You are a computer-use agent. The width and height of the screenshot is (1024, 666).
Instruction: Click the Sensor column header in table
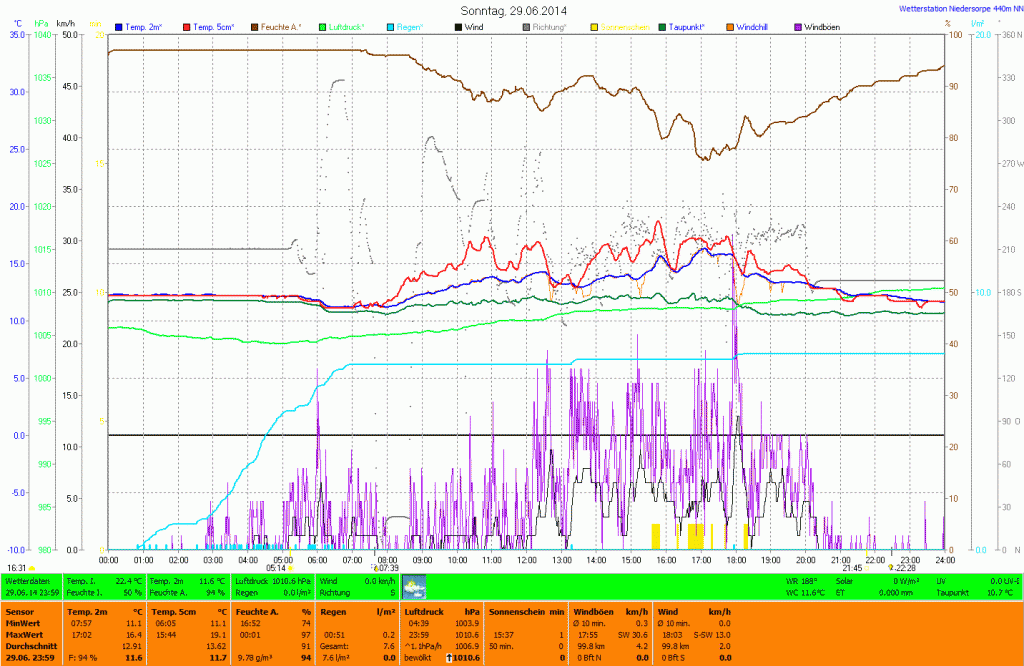(x=20, y=610)
